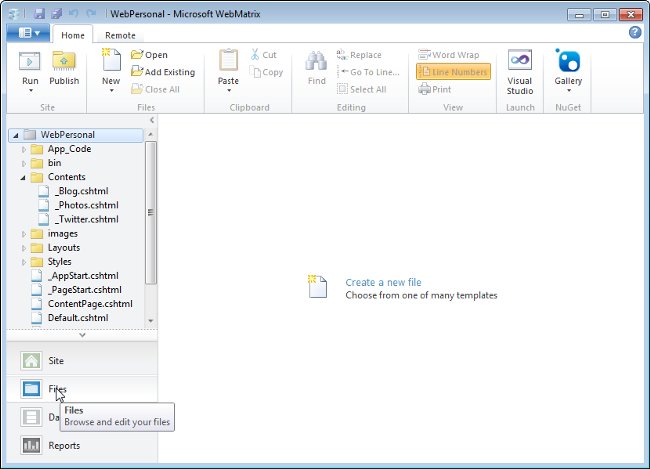Open the Reports workspace
The image size is (650, 469).
(x=82, y=445)
